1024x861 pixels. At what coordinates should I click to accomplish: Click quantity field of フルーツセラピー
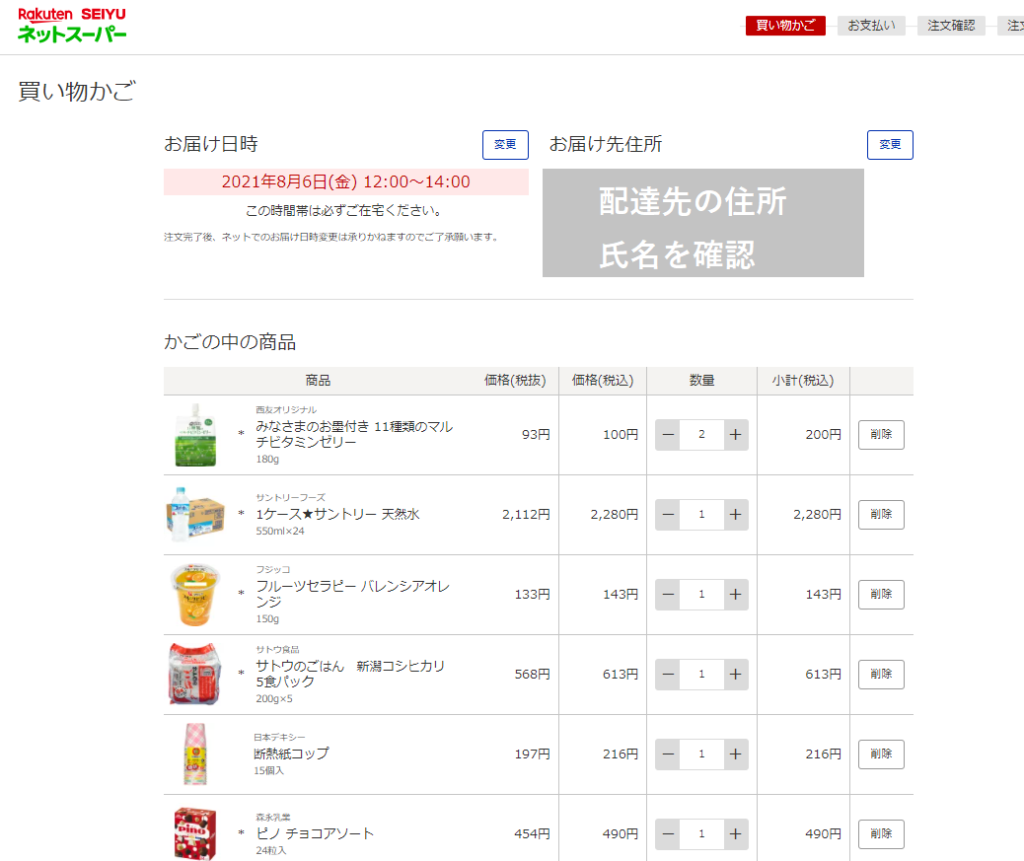(702, 594)
